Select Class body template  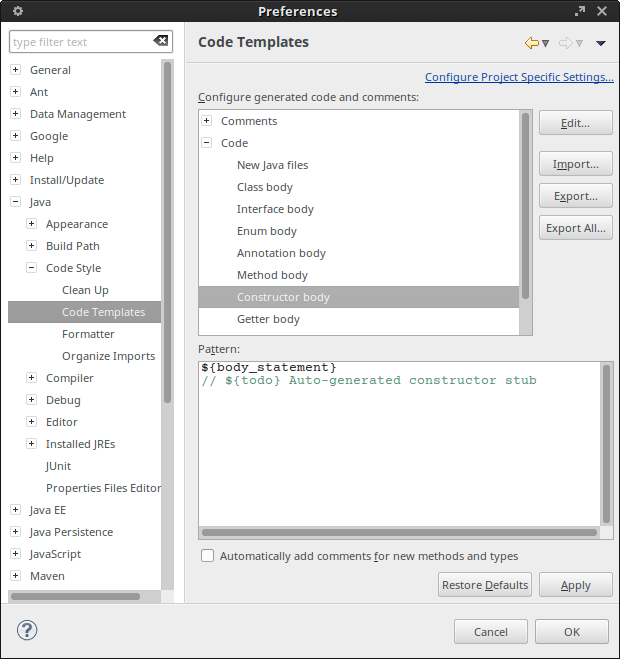tap(265, 187)
